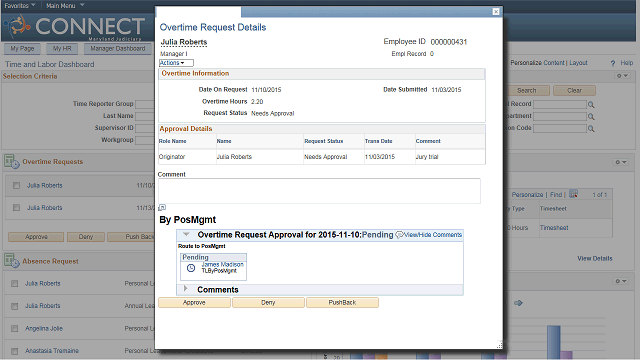Viewport: 640px width, 360px height.
Task: Approve the overtime request in the dialog
Action: pyautogui.click(x=194, y=302)
